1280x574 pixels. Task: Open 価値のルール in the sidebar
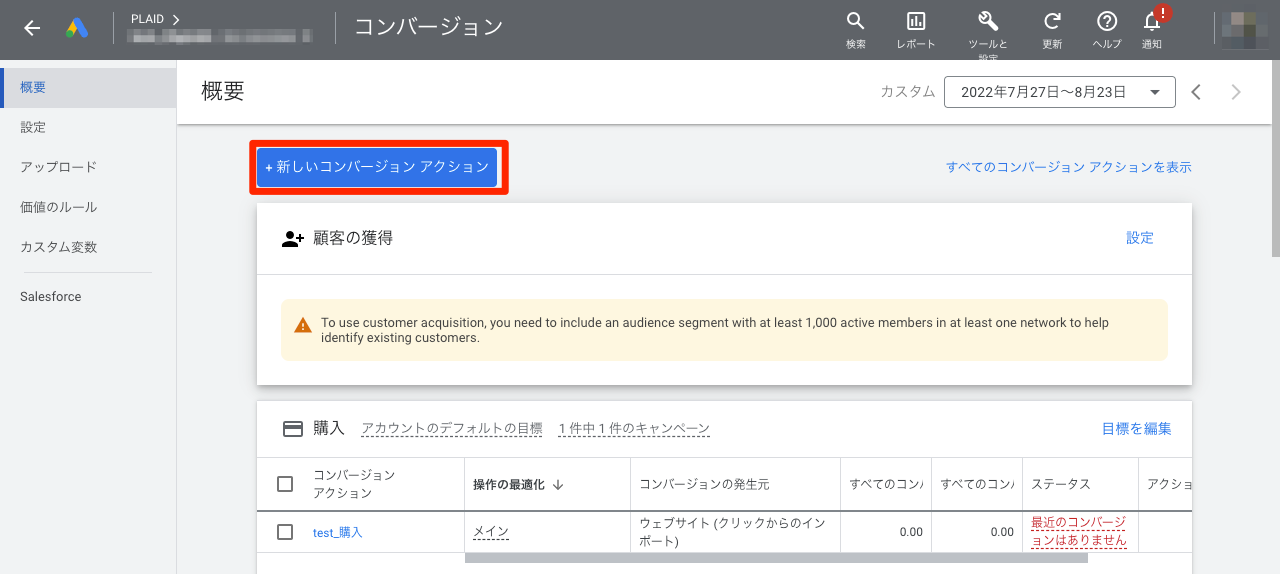88,207
